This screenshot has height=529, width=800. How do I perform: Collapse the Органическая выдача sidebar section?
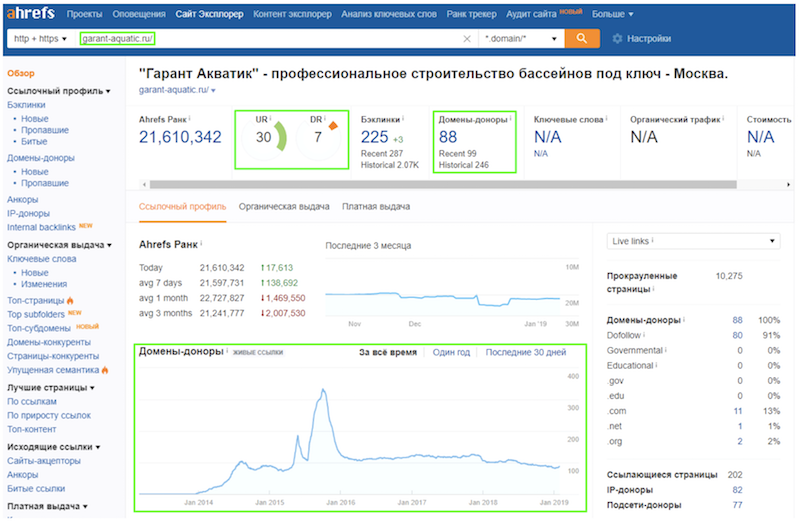pos(59,245)
